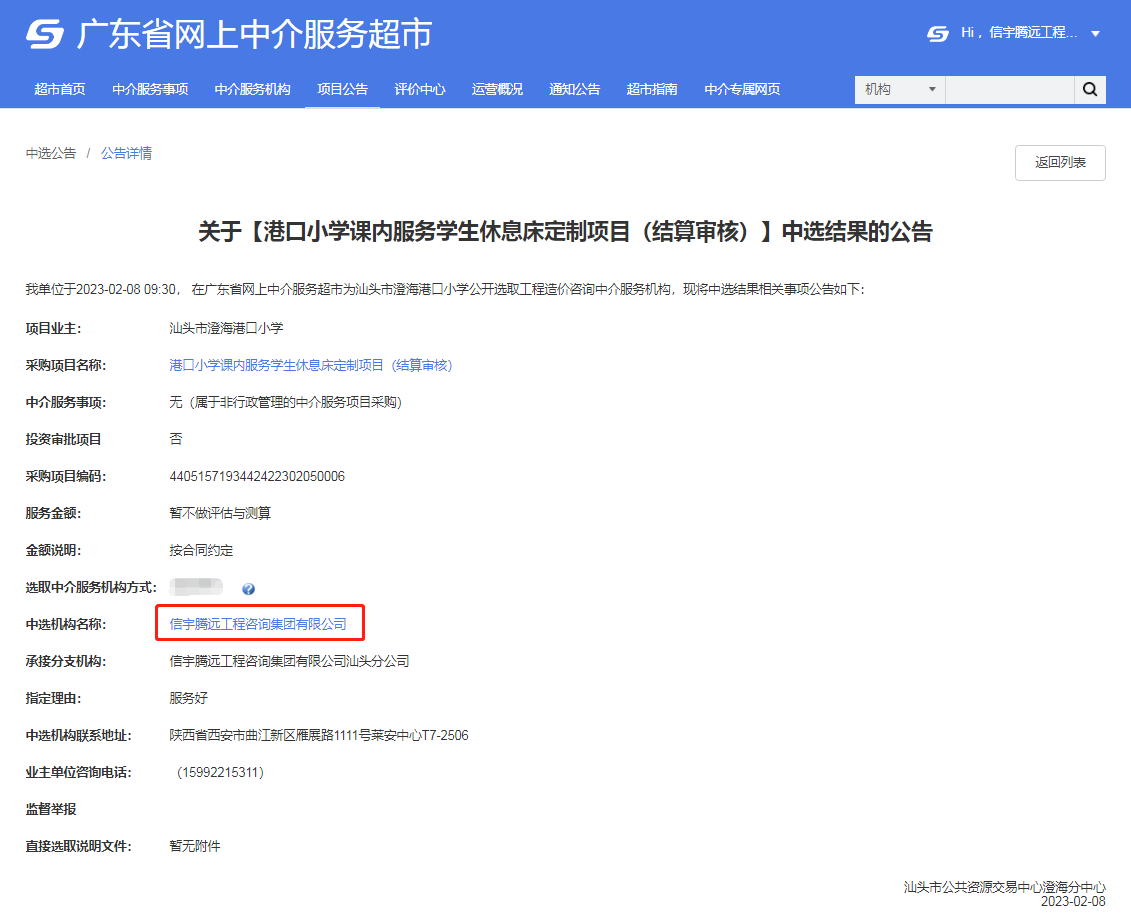
Task: Click the search magnifier icon
Action: tap(1089, 89)
